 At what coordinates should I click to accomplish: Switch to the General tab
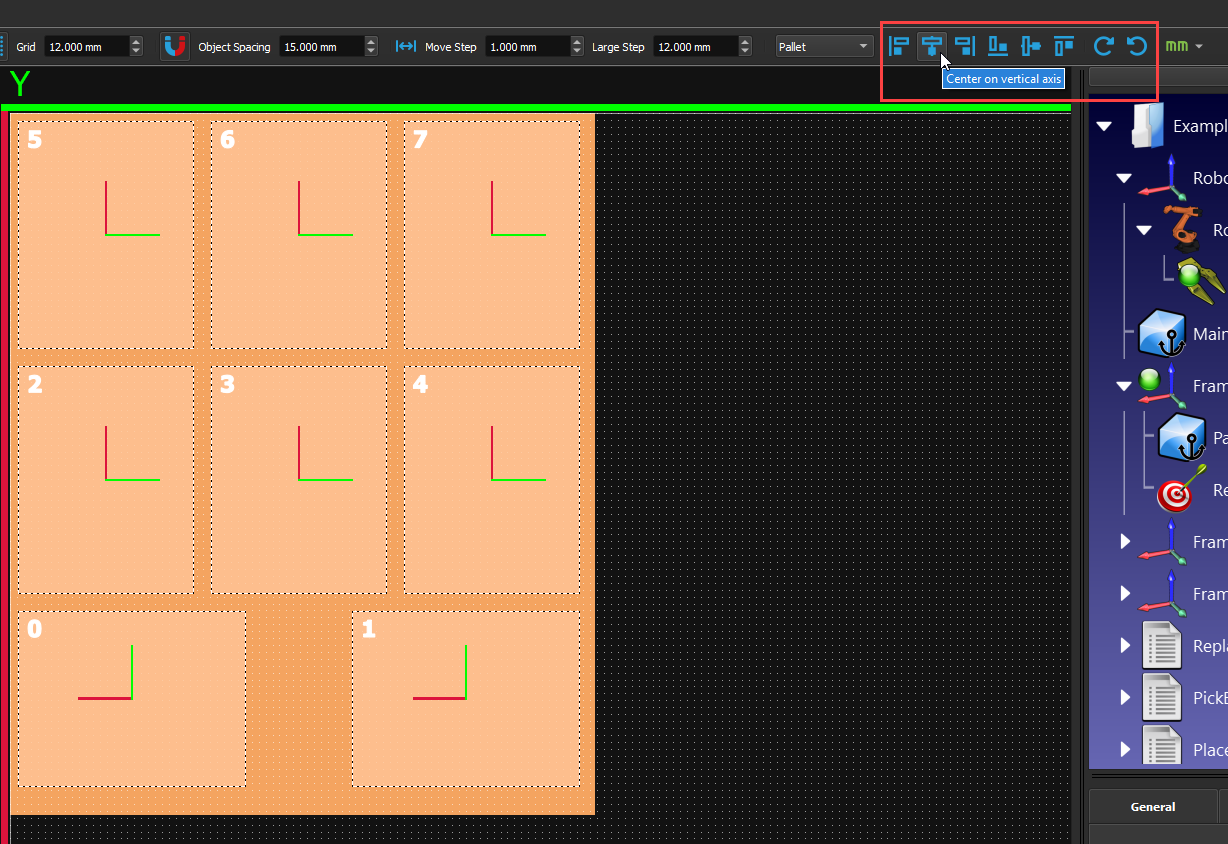[x=1152, y=806]
